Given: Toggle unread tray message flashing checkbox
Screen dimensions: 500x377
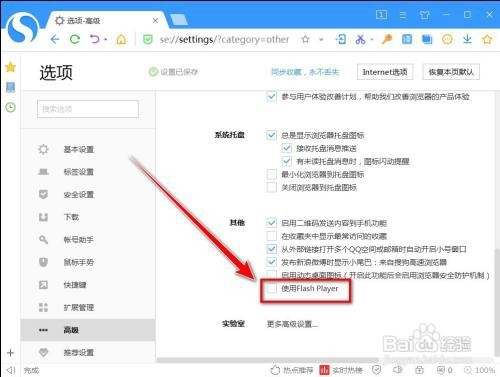Looking at the screenshot, I should click(287, 161).
